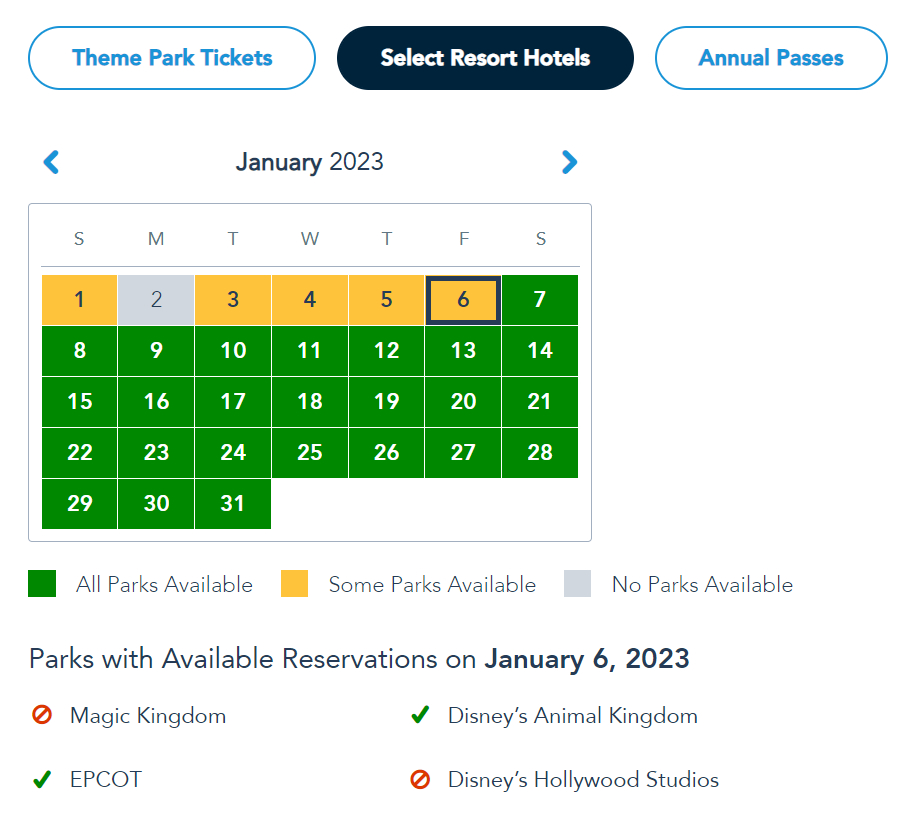Select January 6 on the calendar

click(463, 300)
